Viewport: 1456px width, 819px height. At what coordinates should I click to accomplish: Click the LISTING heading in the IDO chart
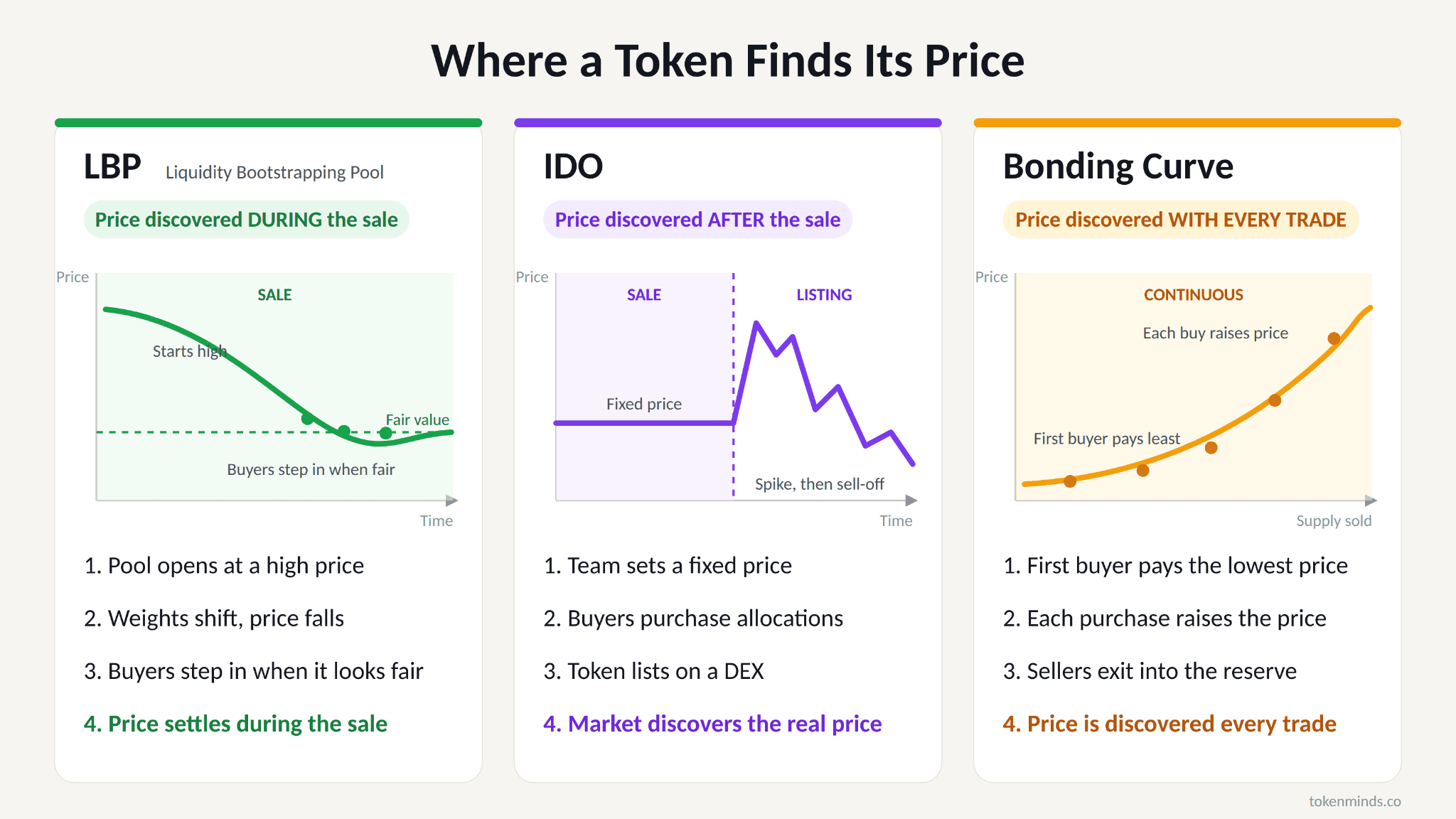point(824,294)
